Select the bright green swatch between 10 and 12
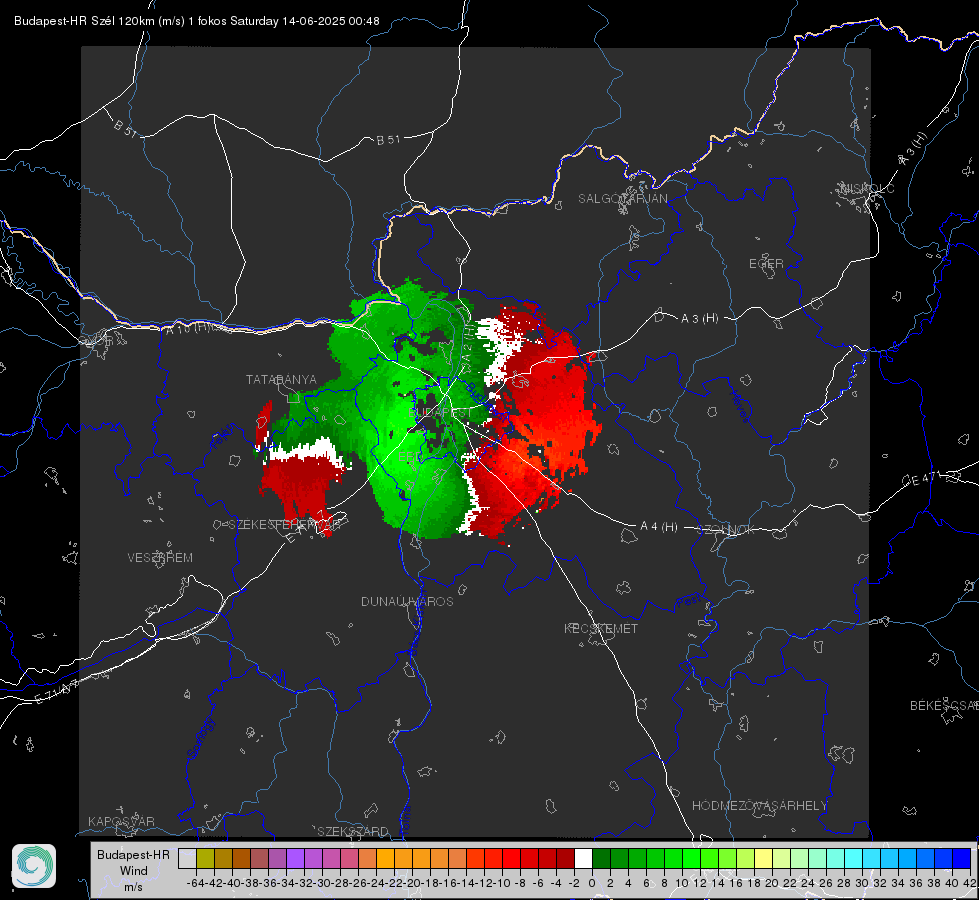This screenshot has height=900, width=979. (691, 858)
